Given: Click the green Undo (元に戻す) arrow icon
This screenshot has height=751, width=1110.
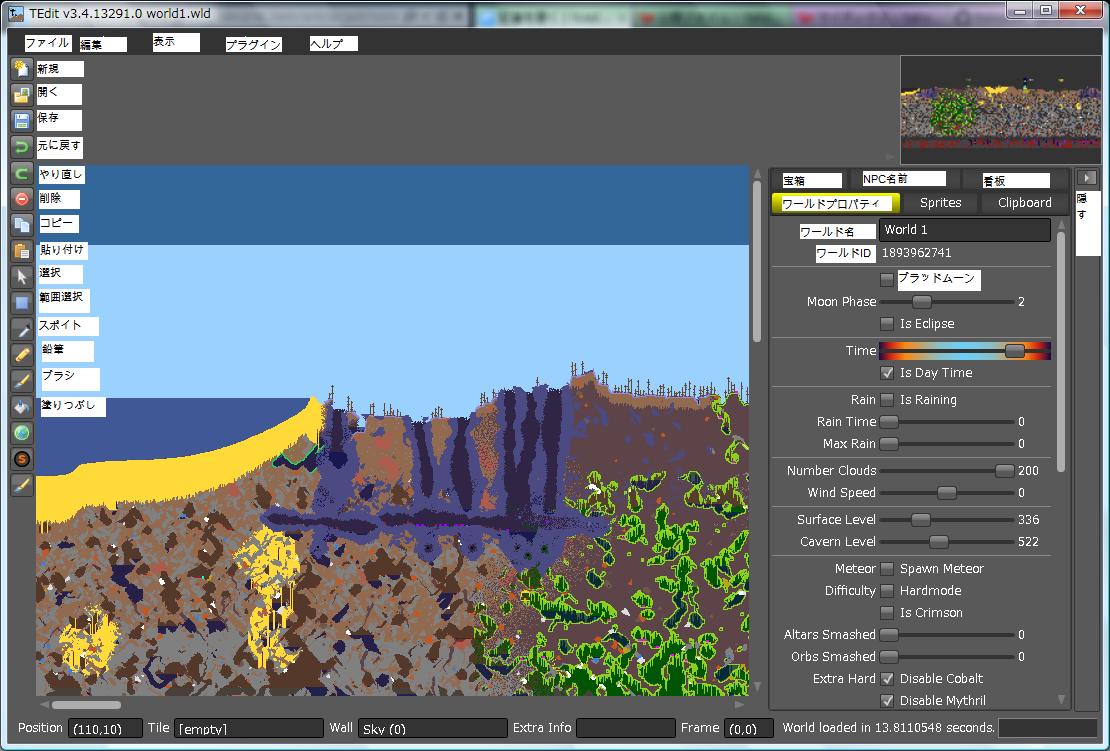Looking at the screenshot, I should [21, 147].
